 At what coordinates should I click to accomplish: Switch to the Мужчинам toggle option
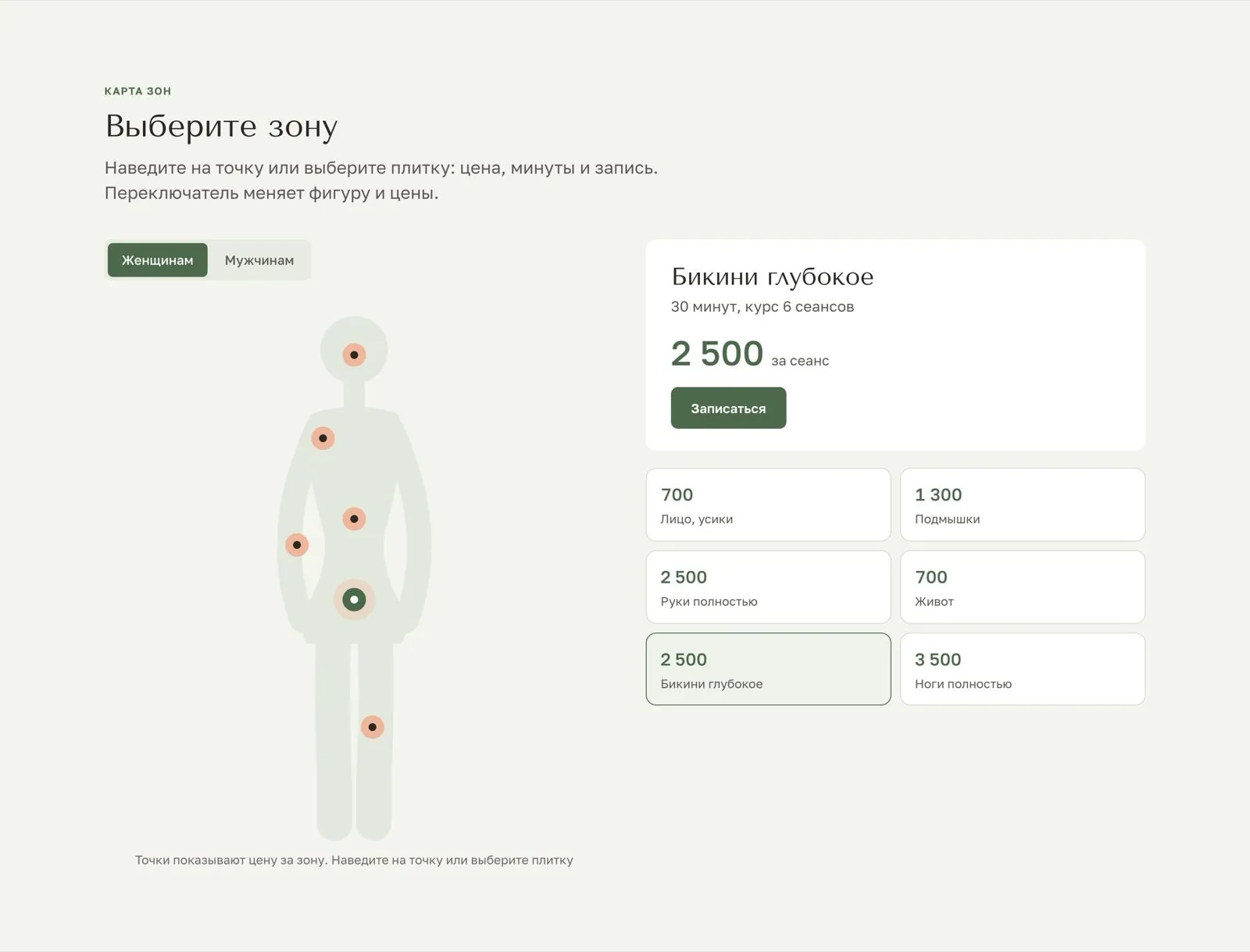pos(259,260)
